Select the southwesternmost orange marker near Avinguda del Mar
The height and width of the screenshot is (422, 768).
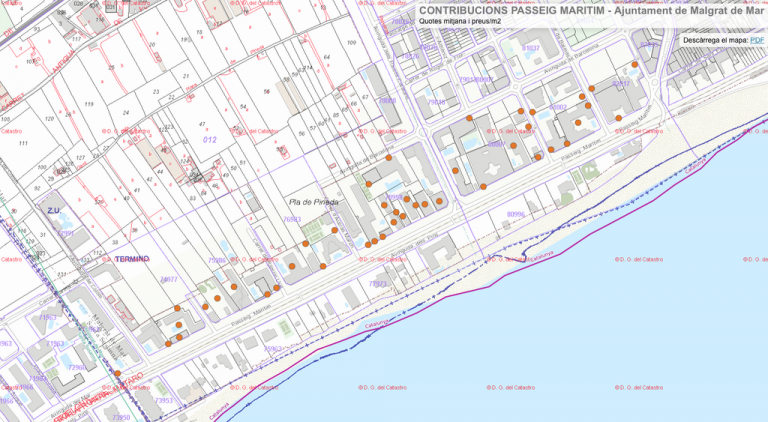point(118,374)
